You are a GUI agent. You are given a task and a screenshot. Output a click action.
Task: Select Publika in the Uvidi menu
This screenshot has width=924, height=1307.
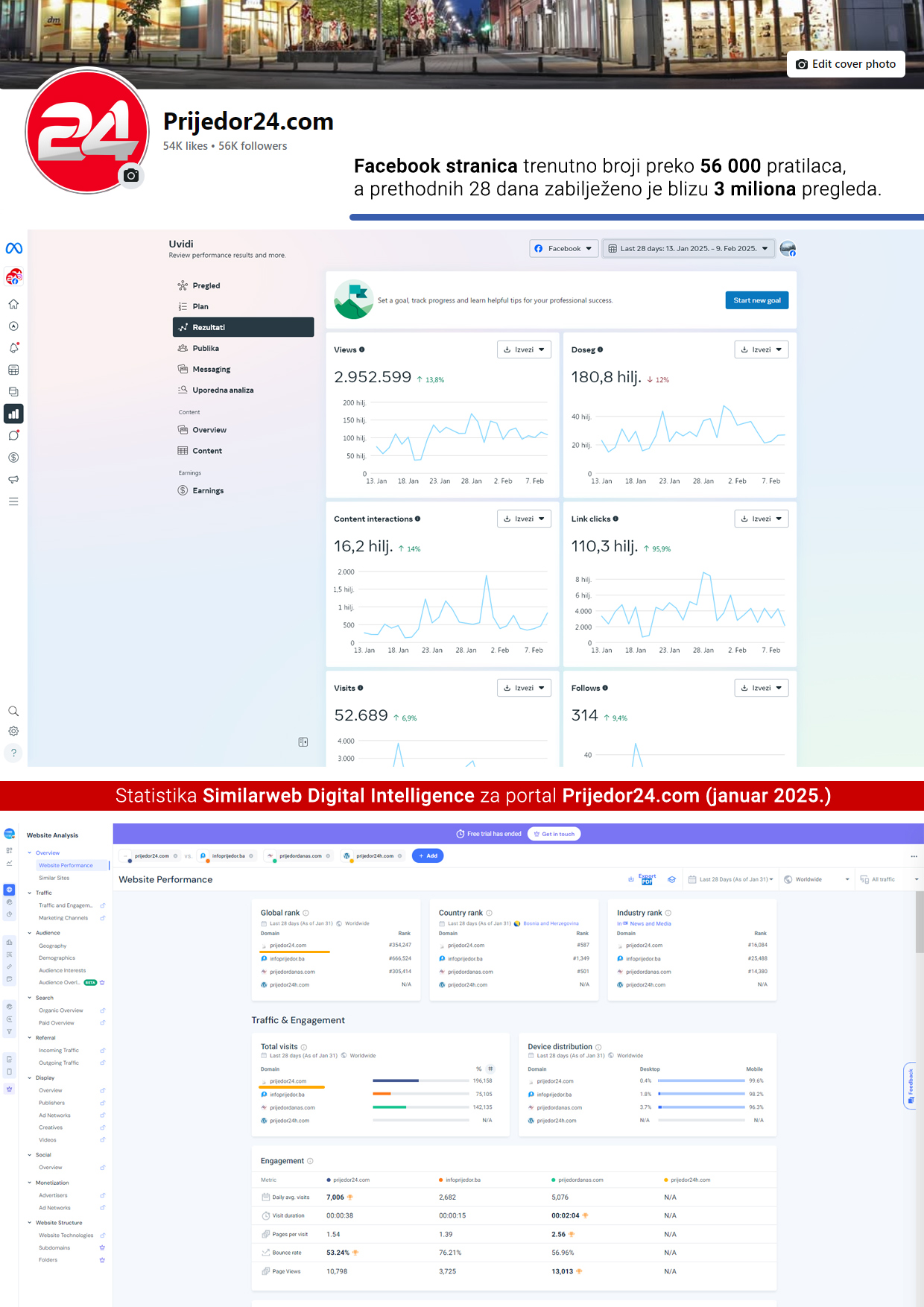[206, 349]
